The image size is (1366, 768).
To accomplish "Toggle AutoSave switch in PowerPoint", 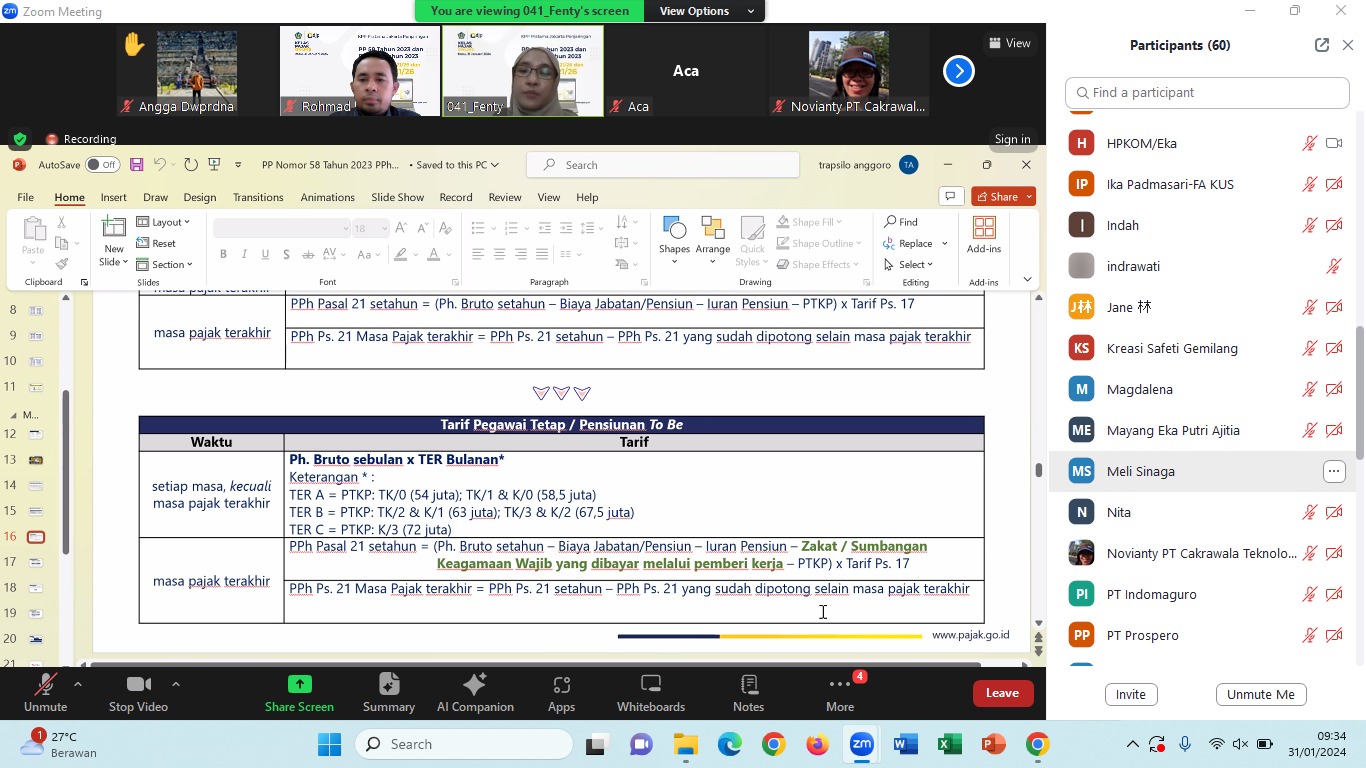I will pyautogui.click(x=101, y=165).
